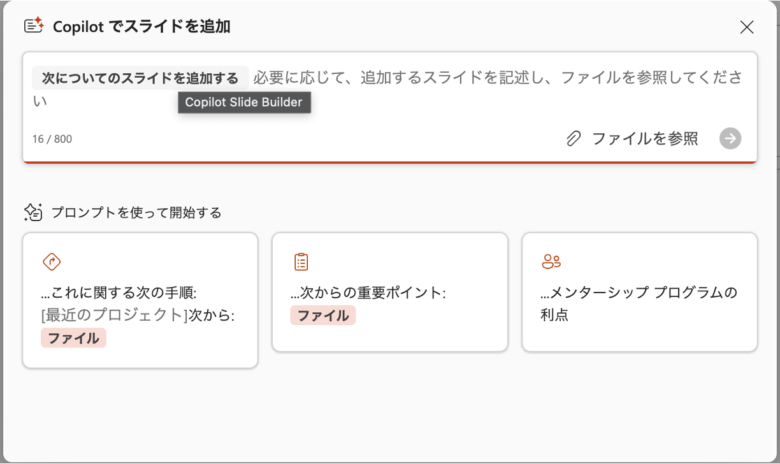The height and width of the screenshot is (464, 780).
Task: Click the 16 / 800 character counter
Action: pyautogui.click(x=52, y=139)
